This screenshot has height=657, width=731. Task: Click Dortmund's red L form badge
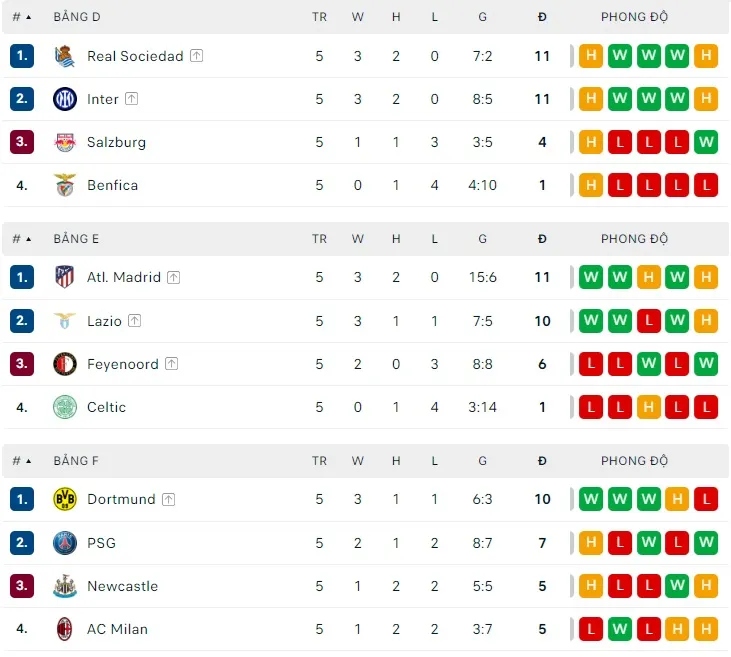tap(706, 499)
